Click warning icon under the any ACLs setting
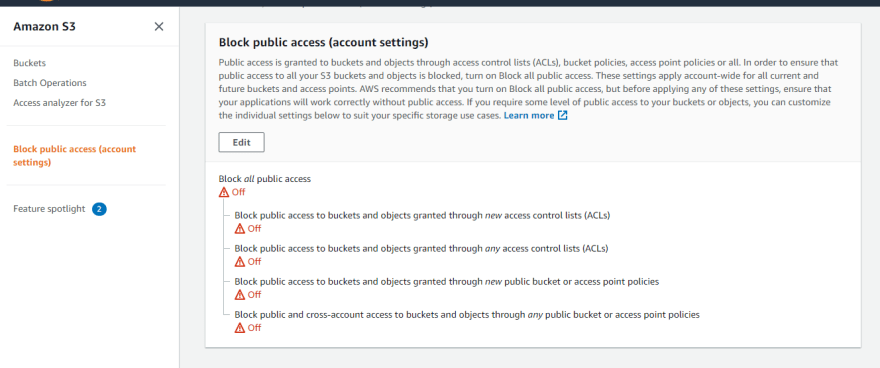Screen dimensions: 880x368 click(x=240, y=261)
